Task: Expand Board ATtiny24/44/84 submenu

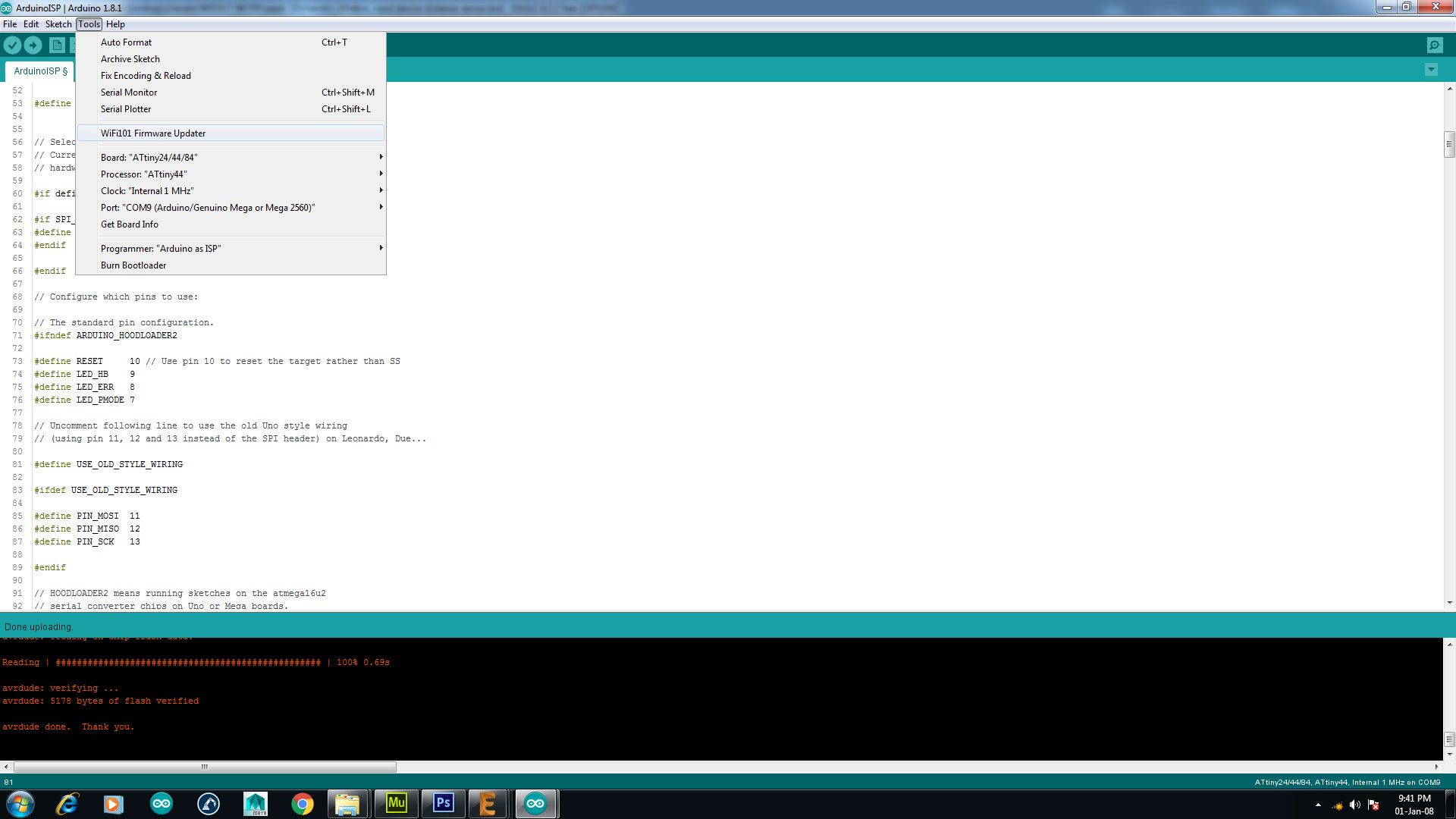Action: pyautogui.click(x=231, y=158)
